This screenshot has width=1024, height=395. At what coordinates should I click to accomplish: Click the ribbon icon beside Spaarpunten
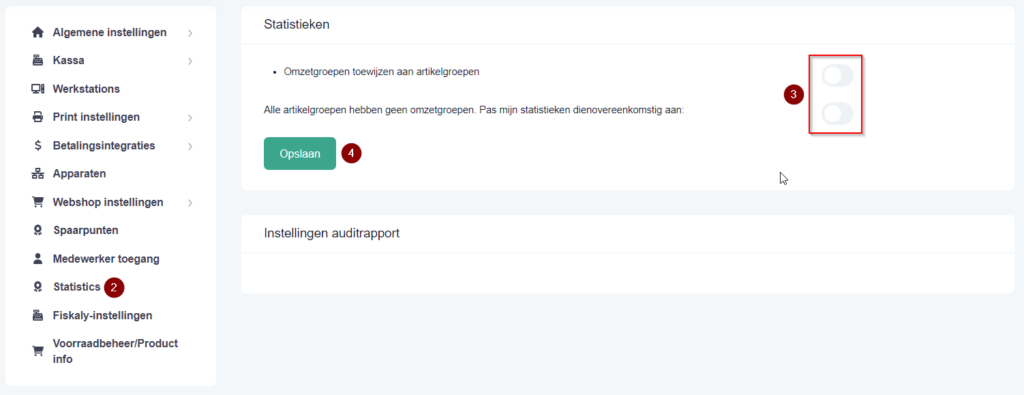pyautogui.click(x=37, y=230)
